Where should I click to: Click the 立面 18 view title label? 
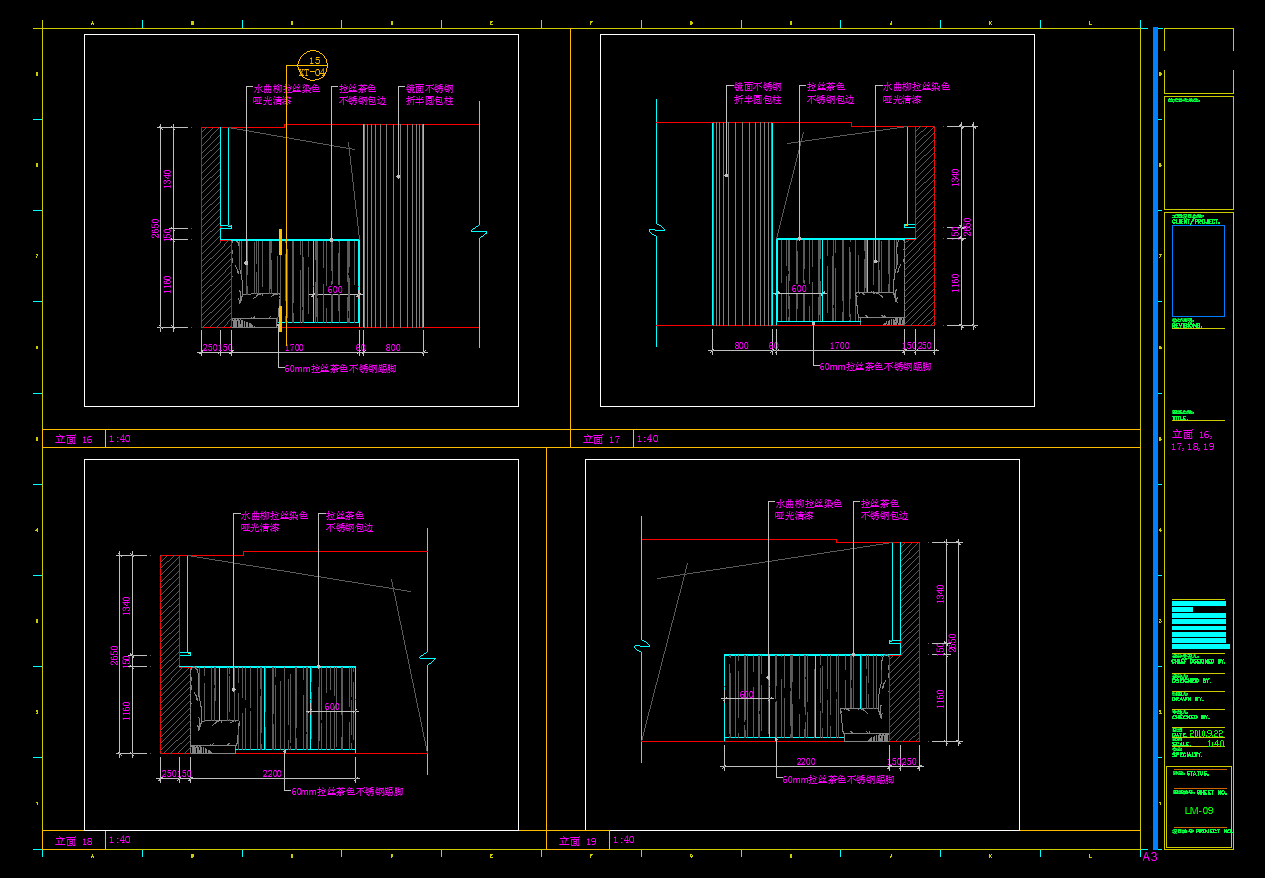[x=73, y=841]
